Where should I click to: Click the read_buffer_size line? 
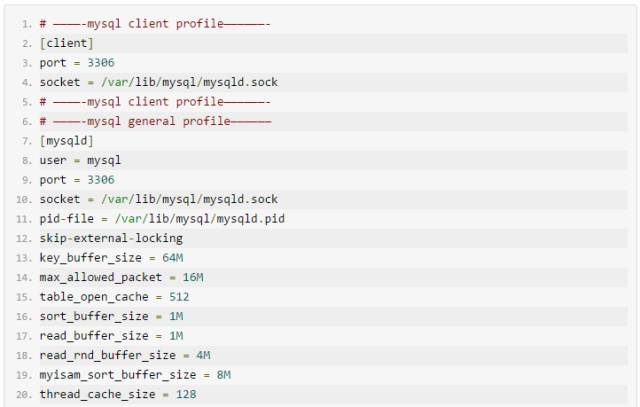pos(111,336)
